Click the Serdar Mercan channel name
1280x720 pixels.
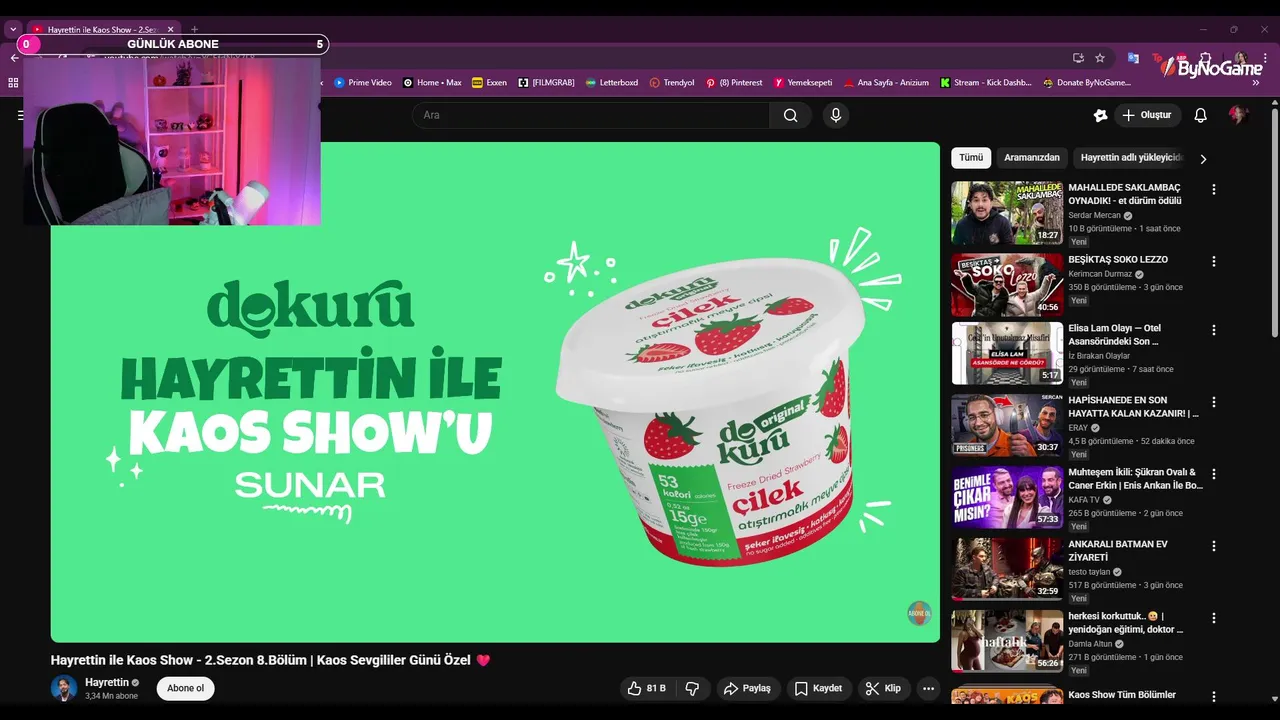[x=1094, y=215]
